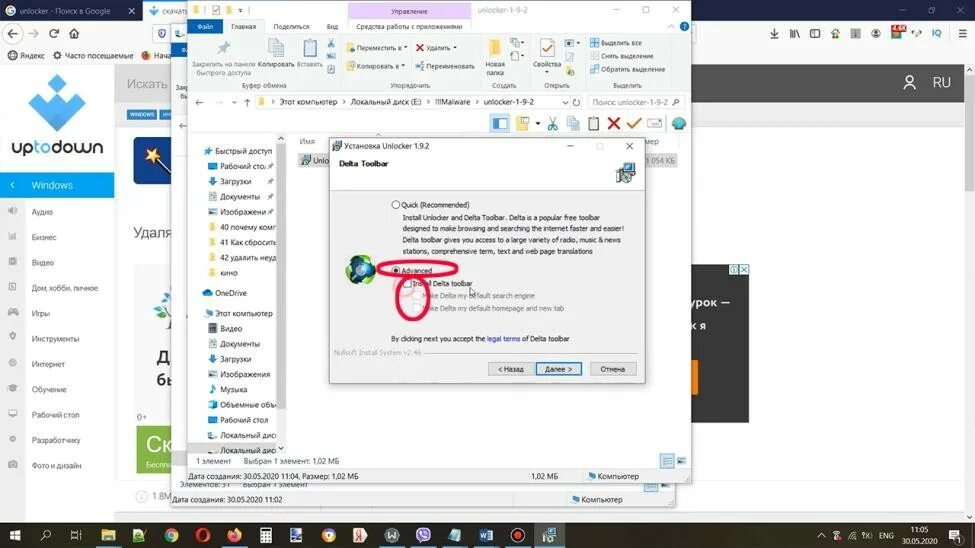Click the !!!Malware breadcrumb segment
The height and width of the screenshot is (548, 975).
click(x=452, y=102)
